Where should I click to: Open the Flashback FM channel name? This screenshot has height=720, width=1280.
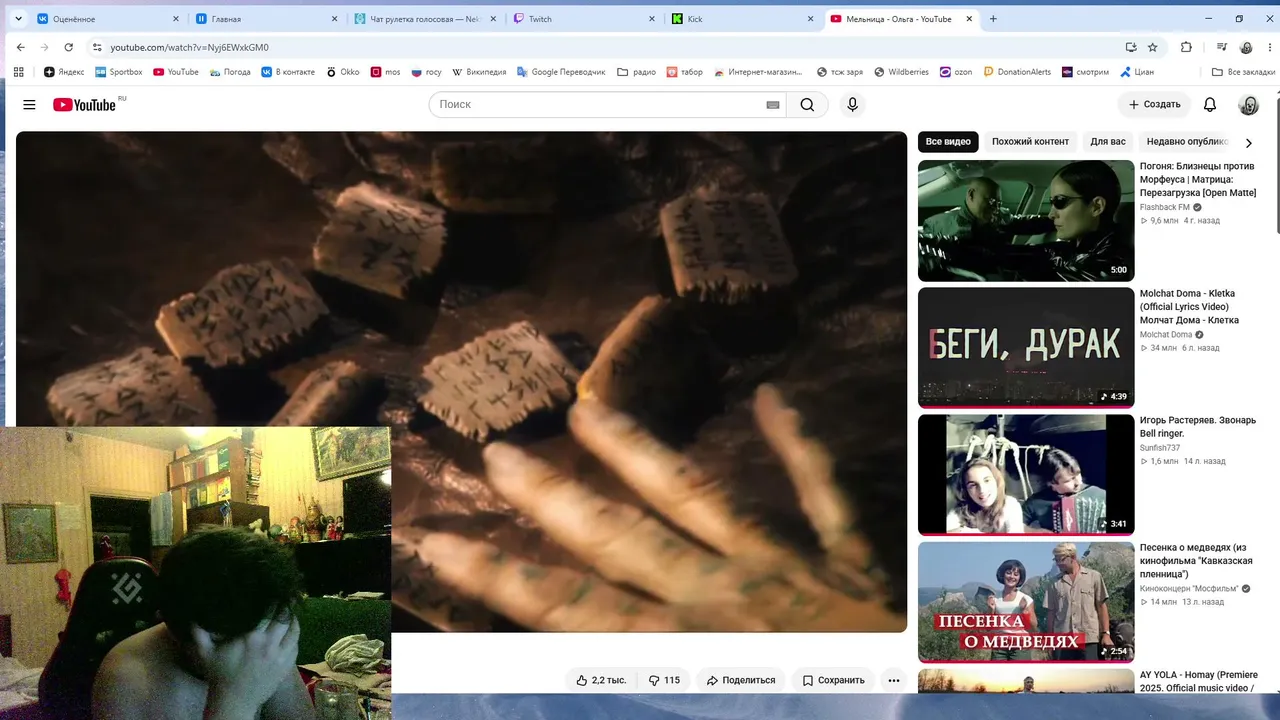coord(1165,207)
